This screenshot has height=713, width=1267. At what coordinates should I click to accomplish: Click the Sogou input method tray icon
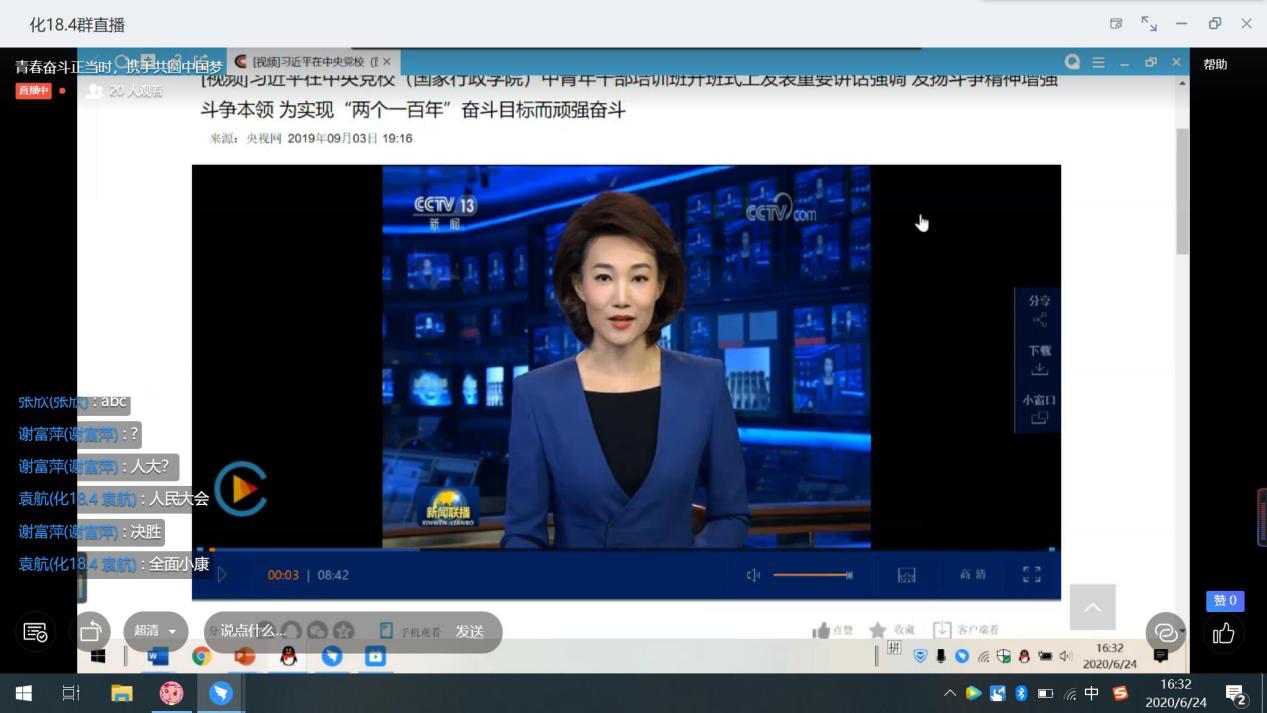pos(1120,693)
